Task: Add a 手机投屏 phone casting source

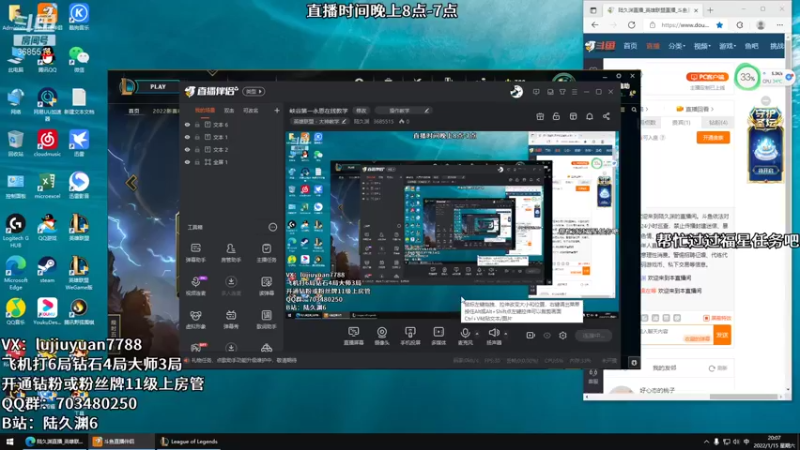Action: coord(410,336)
